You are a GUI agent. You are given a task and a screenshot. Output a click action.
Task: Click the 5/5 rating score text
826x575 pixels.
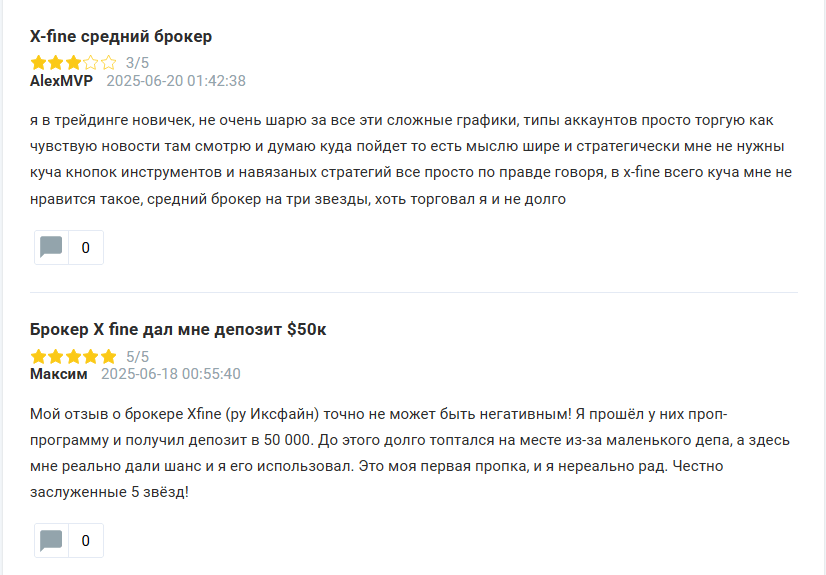137,356
